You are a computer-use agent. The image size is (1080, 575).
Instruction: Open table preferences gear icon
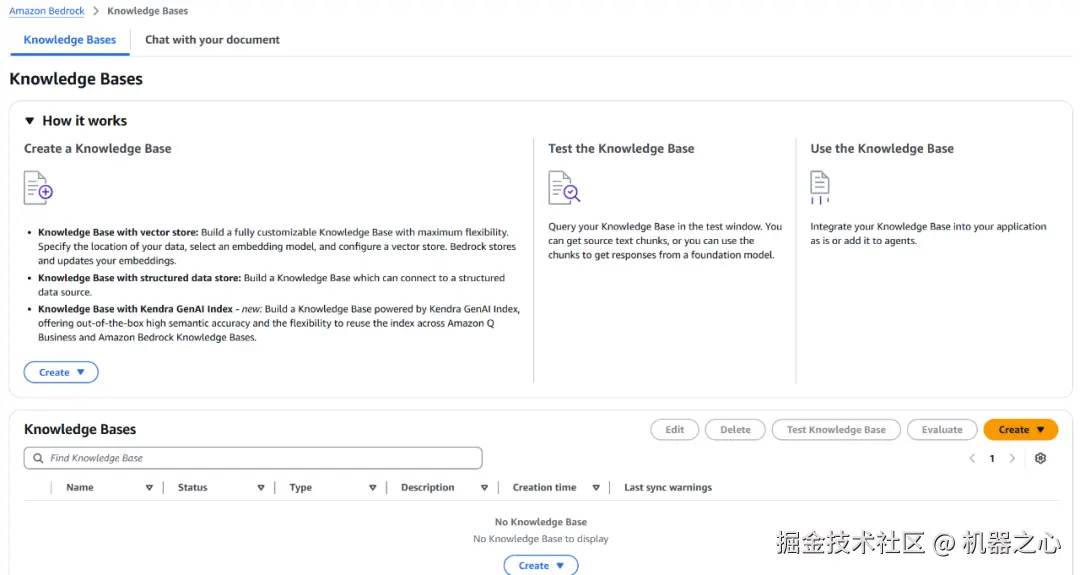pos(1040,458)
